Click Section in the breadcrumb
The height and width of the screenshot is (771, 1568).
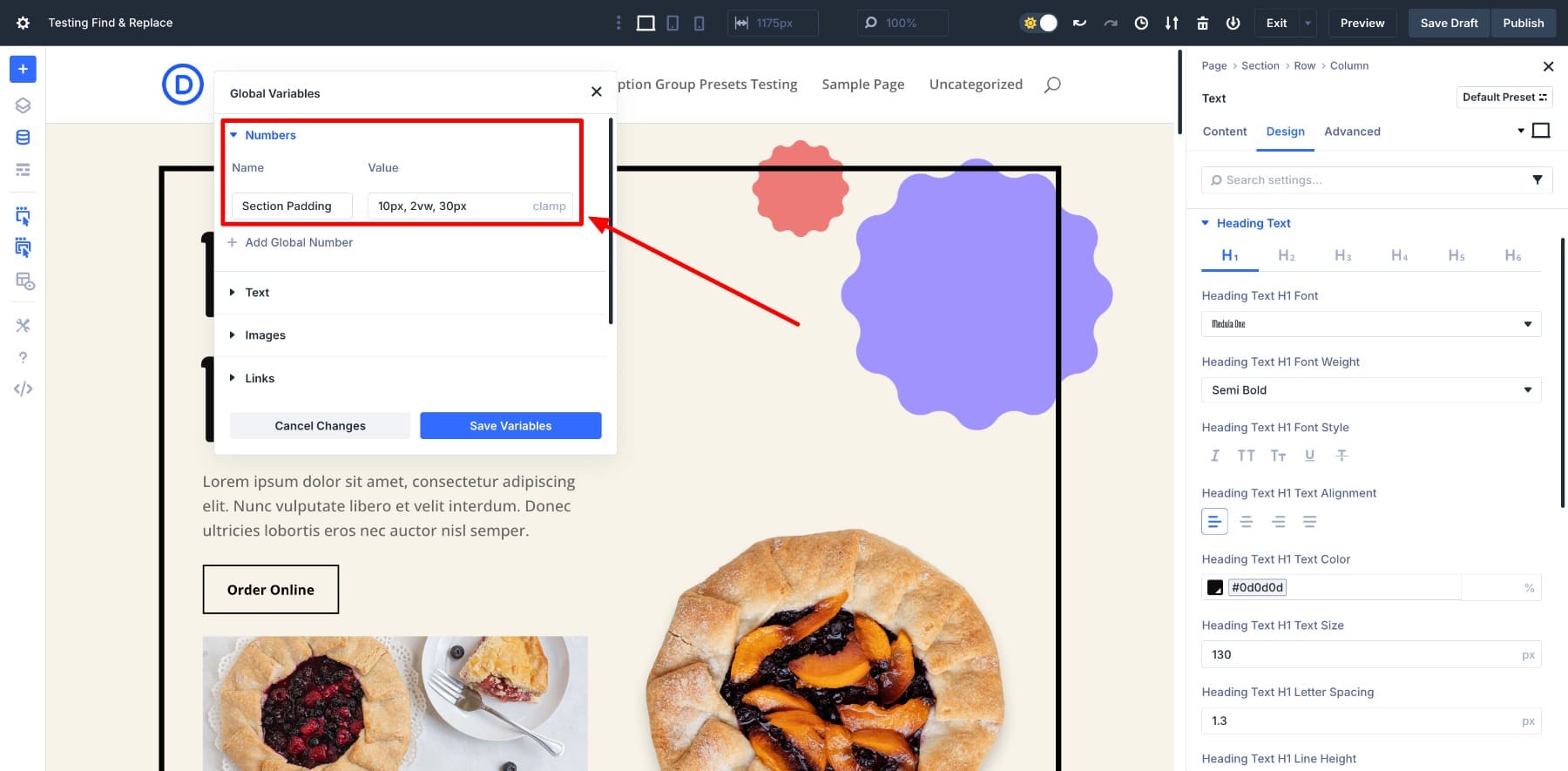(1260, 65)
